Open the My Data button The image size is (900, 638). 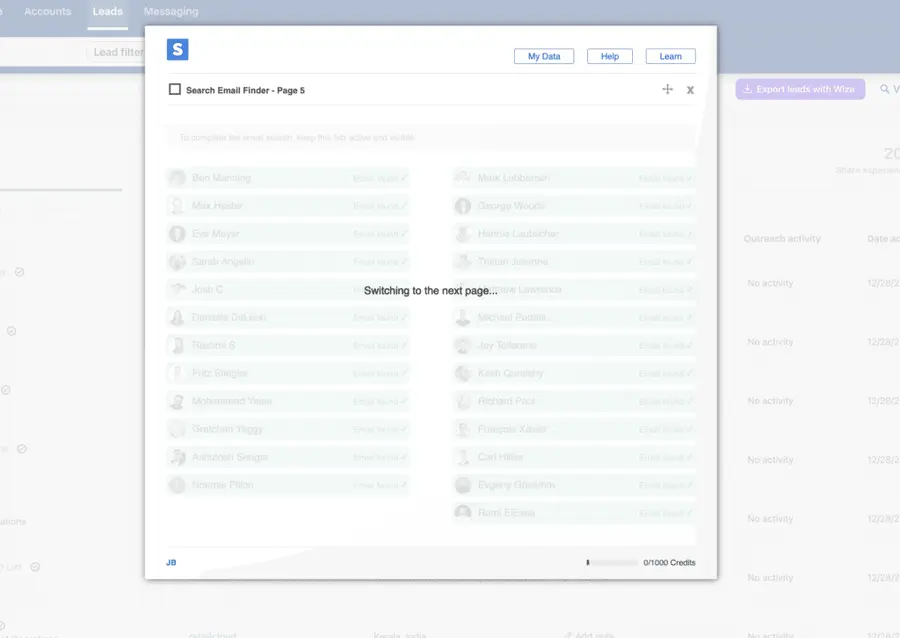pyautogui.click(x=544, y=56)
